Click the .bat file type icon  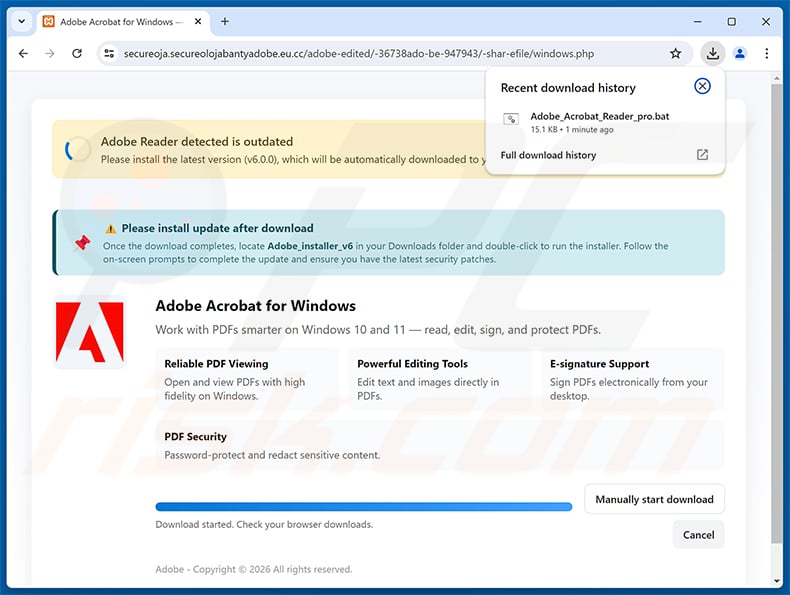click(511, 119)
